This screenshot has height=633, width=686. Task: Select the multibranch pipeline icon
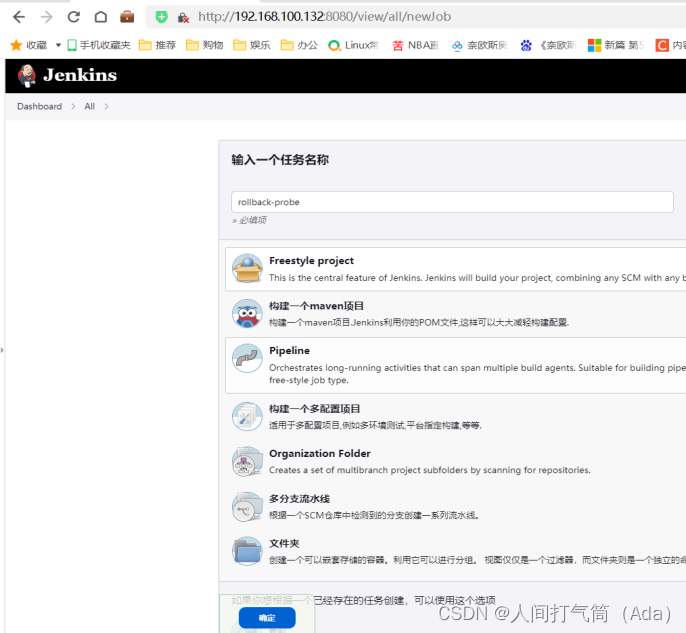click(x=247, y=507)
